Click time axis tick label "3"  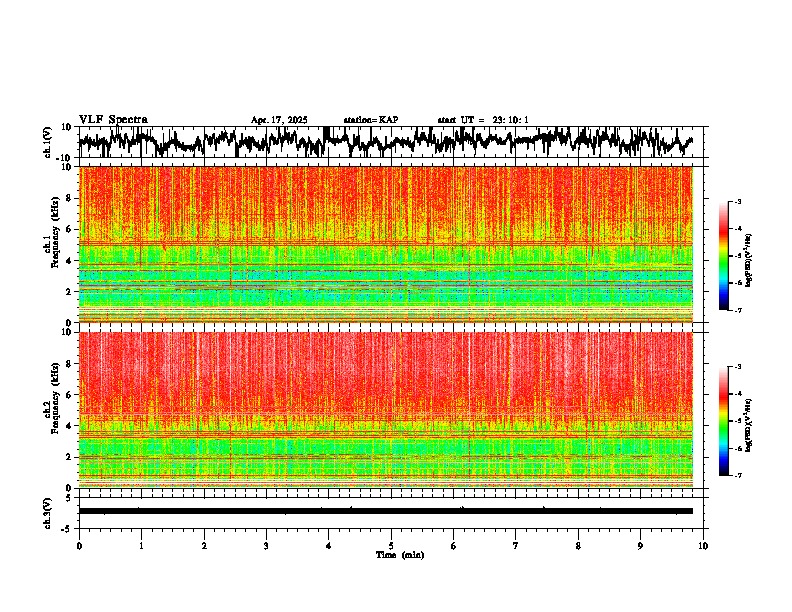pos(266,546)
